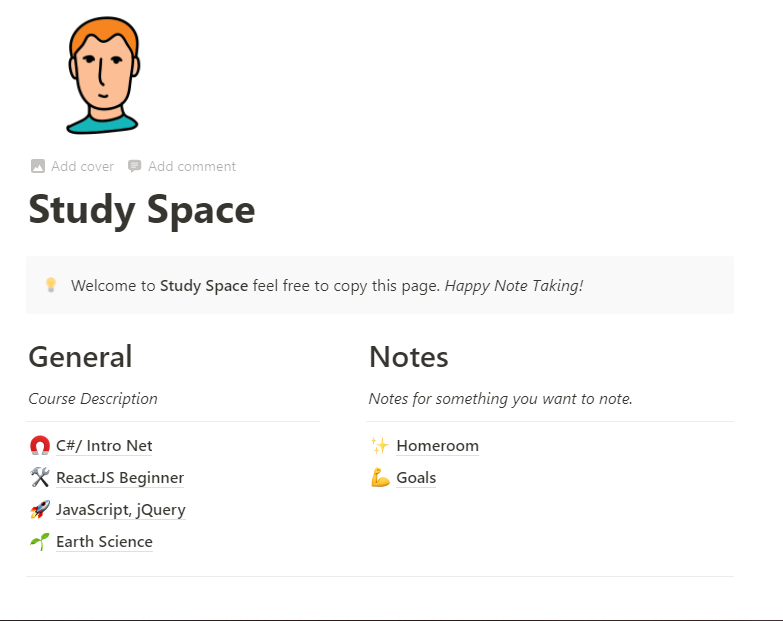Click the sparkles icon beside Homeroom
The image size is (783, 621).
pyautogui.click(x=380, y=446)
